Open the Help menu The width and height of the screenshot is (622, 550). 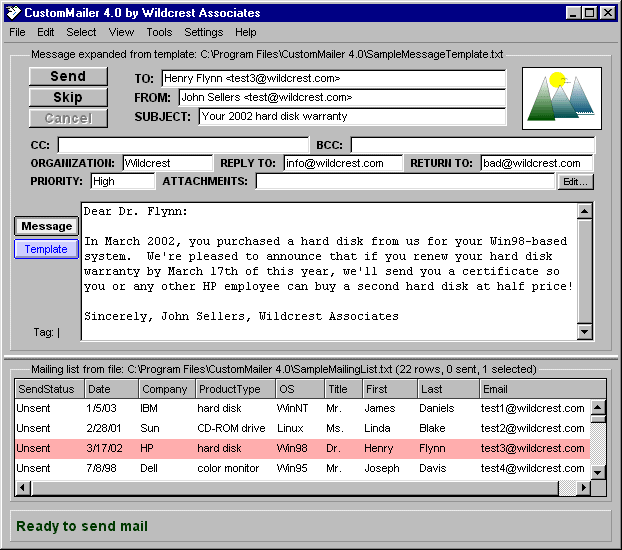[246, 32]
